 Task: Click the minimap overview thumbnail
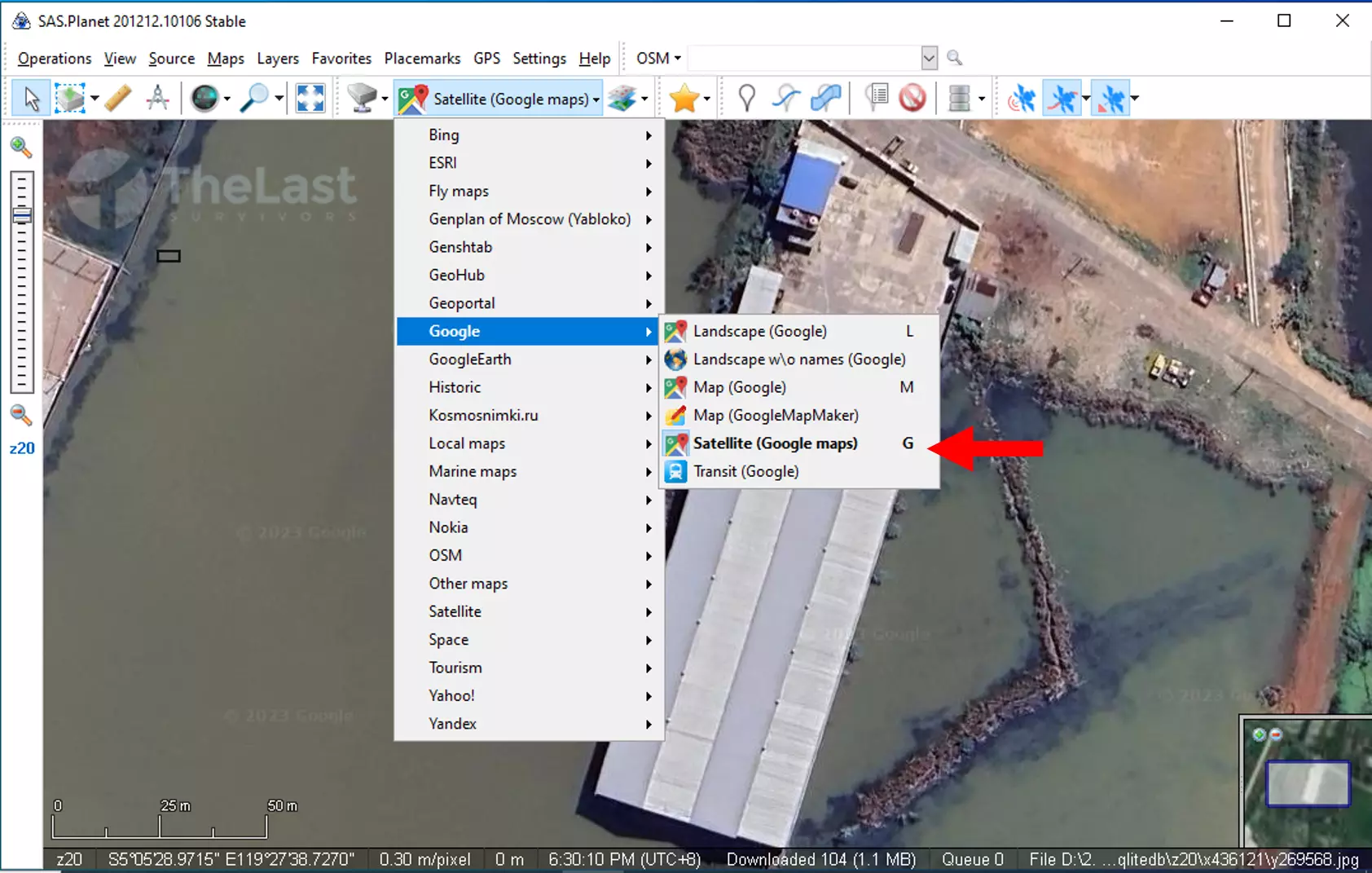tap(1308, 783)
